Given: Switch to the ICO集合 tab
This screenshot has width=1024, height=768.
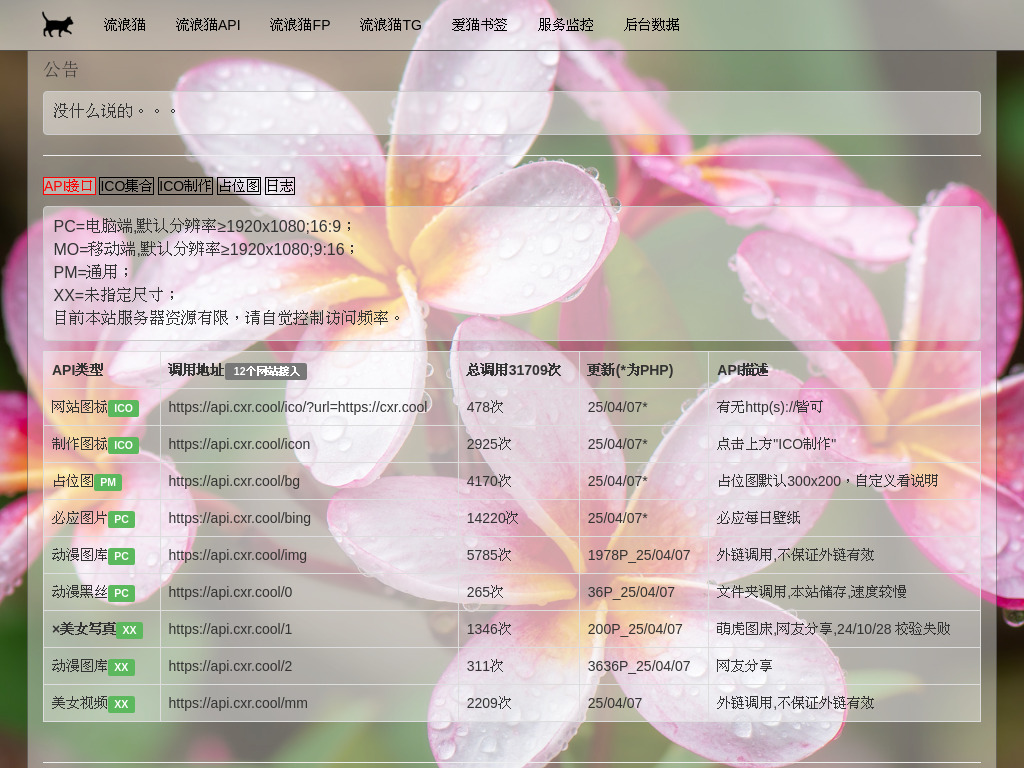Looking at the screenshot, I should coord(127,186).
